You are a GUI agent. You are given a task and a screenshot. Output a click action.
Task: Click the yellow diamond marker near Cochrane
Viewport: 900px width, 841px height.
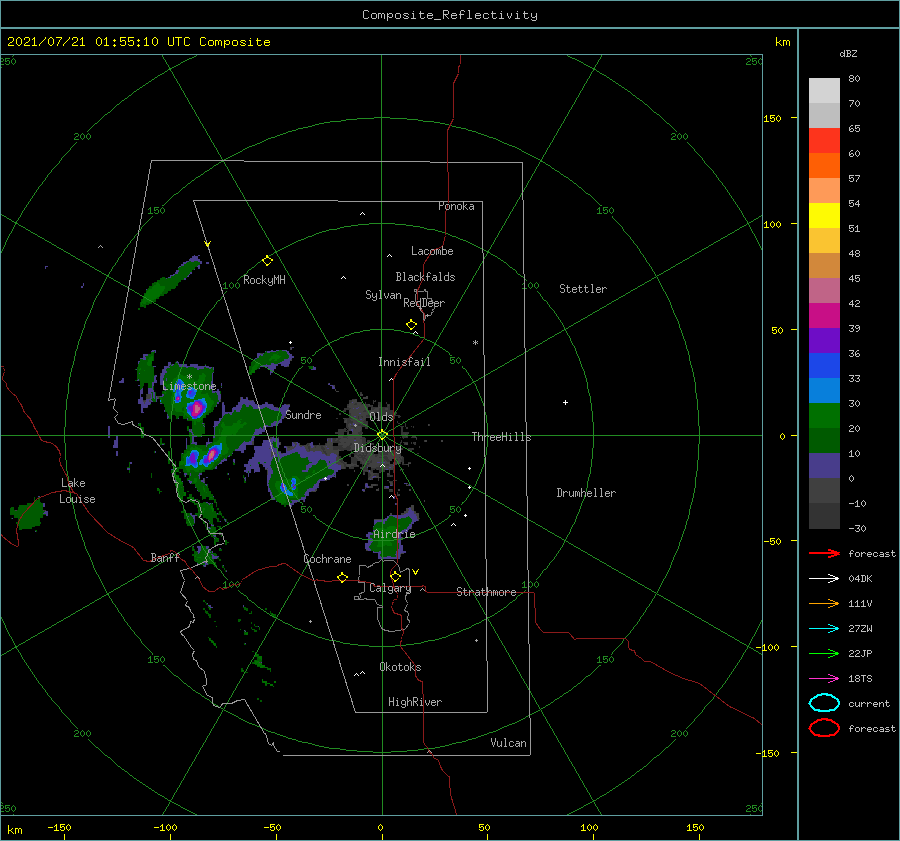coord(342,577)
